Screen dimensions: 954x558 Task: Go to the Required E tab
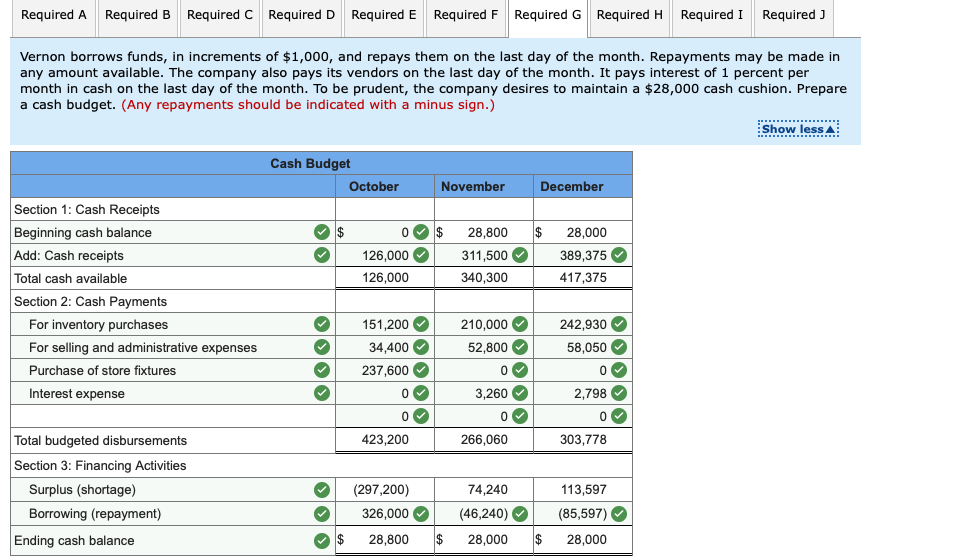[x=384, y=16]
